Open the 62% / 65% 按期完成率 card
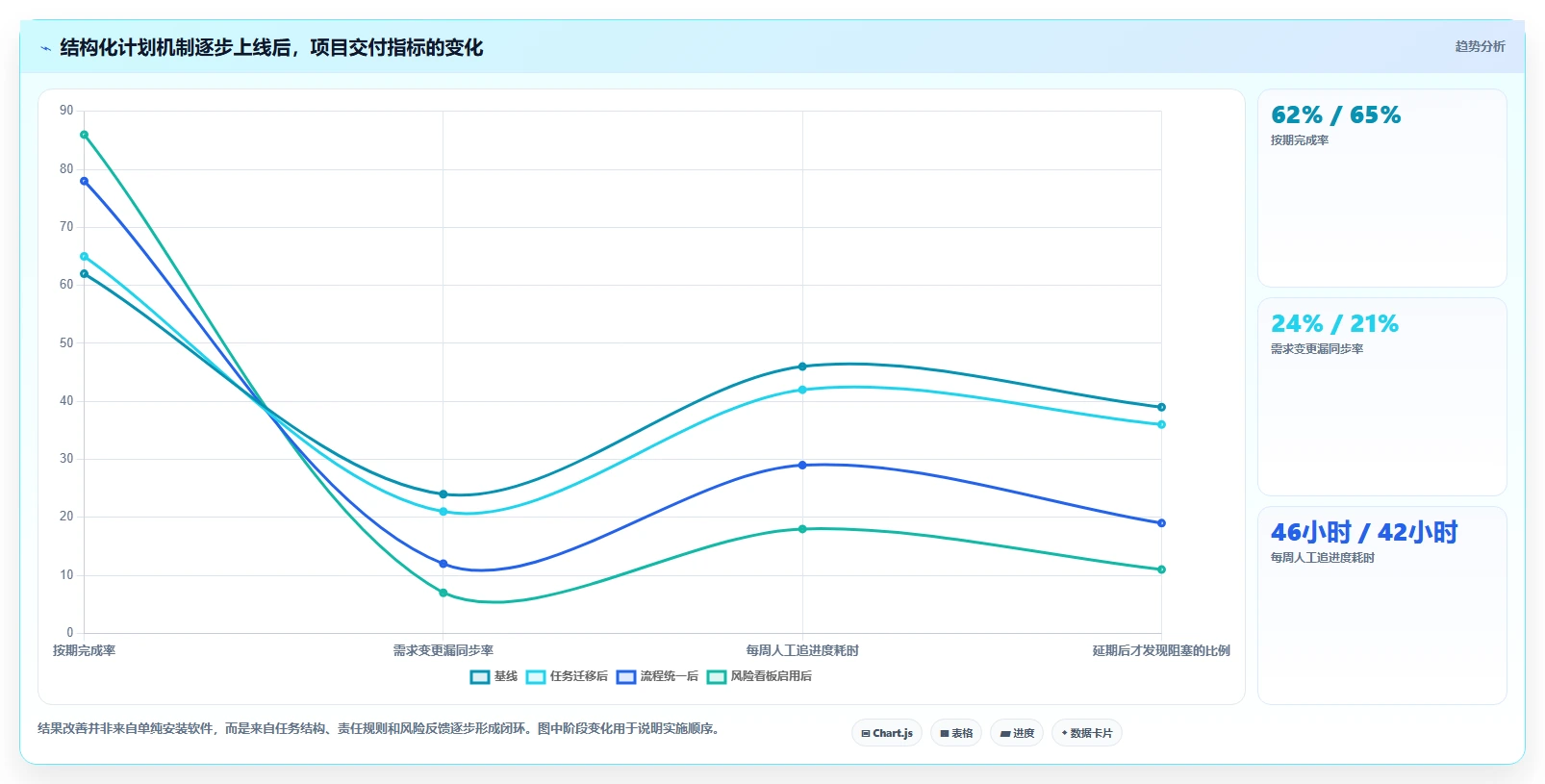Image resolution: width=1545 pixels, height=784 pixels. (x=1382, y=189)
